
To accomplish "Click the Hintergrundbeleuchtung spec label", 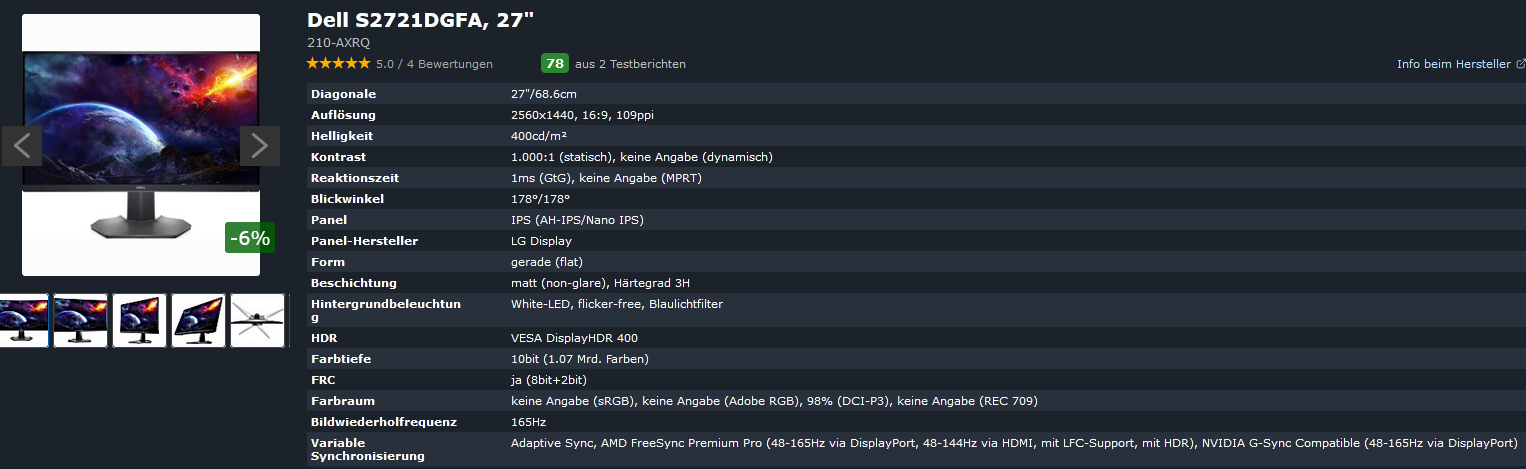I will pos(386,310).
